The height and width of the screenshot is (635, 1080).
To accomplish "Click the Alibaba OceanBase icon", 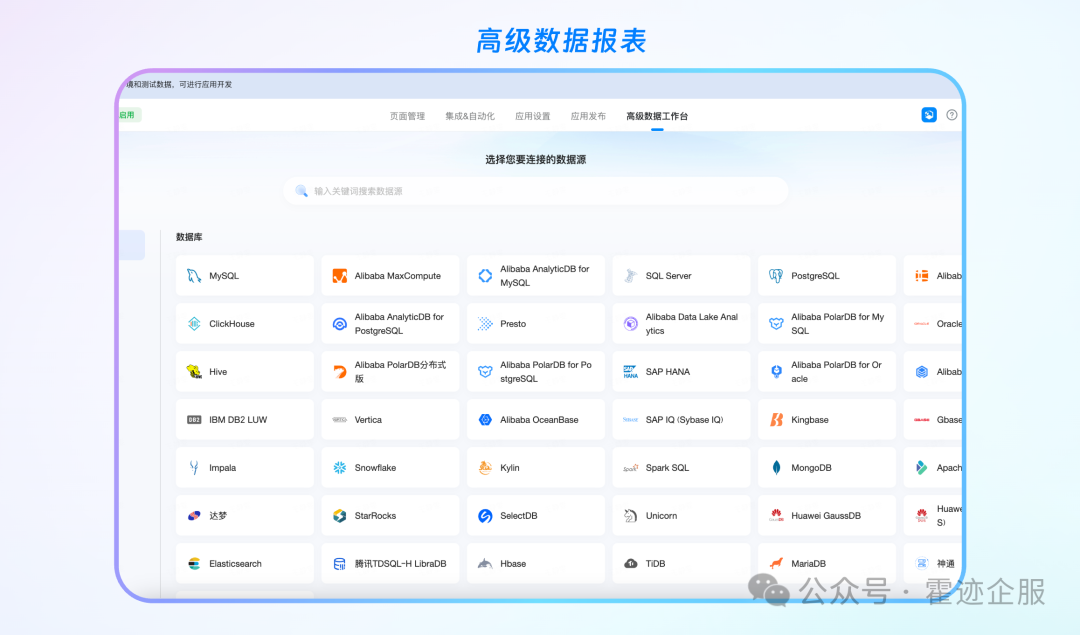I will point(485,419).
